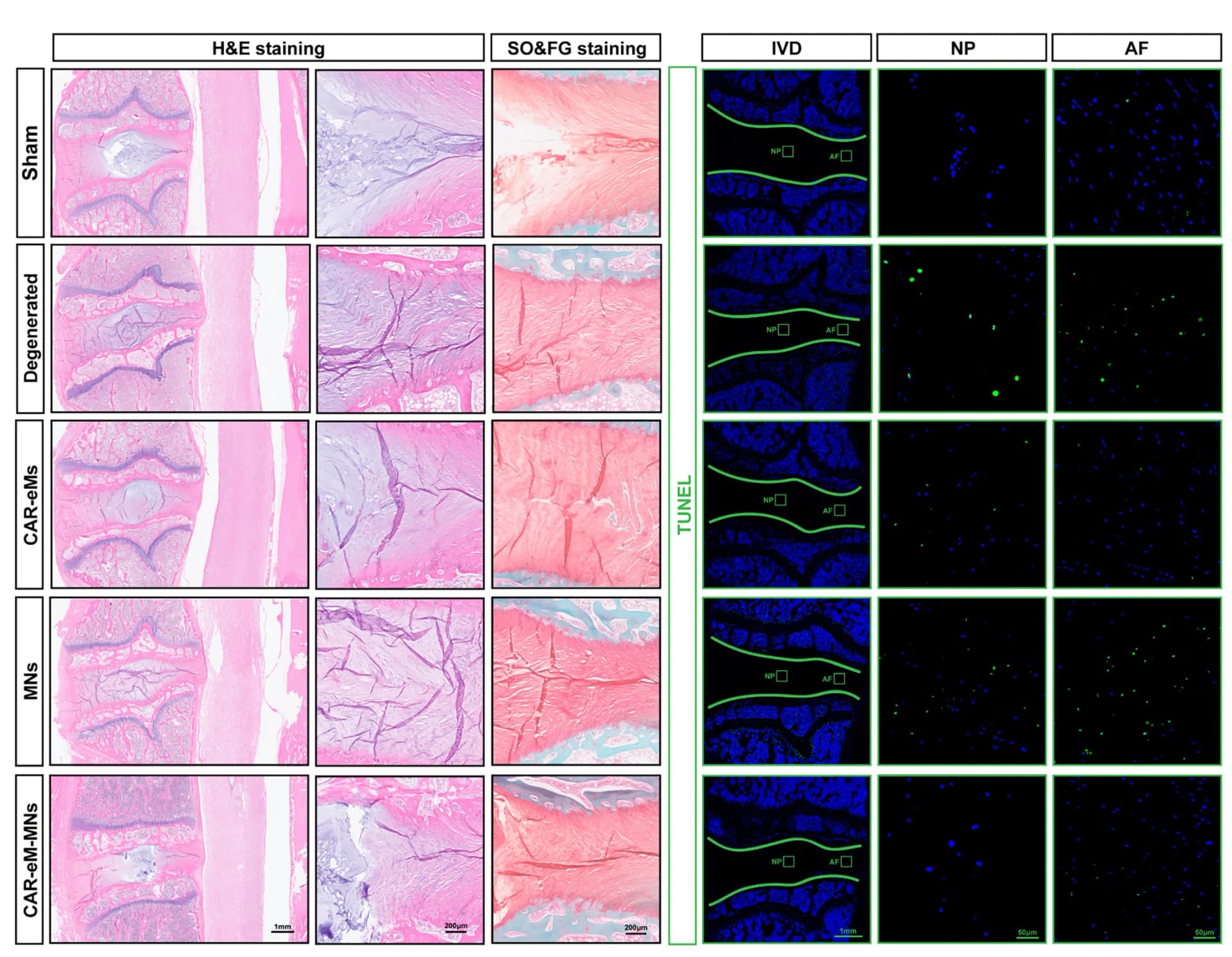Click the MNs TUNEL NP panel
This screenshot has height=957, width=1232.
pyautogui.click(x=962, y=681)
